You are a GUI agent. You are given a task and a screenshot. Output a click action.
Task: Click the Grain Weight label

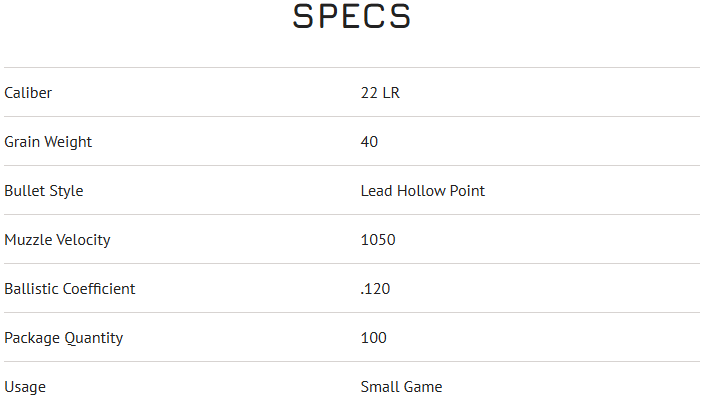point(48,142)
